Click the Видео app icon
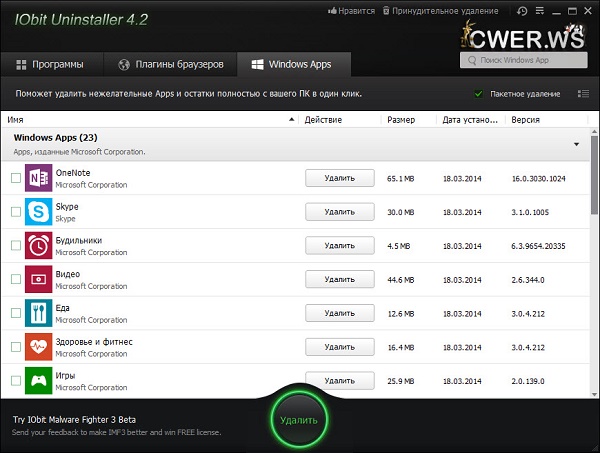600x453 pixels. click(39, 279)
